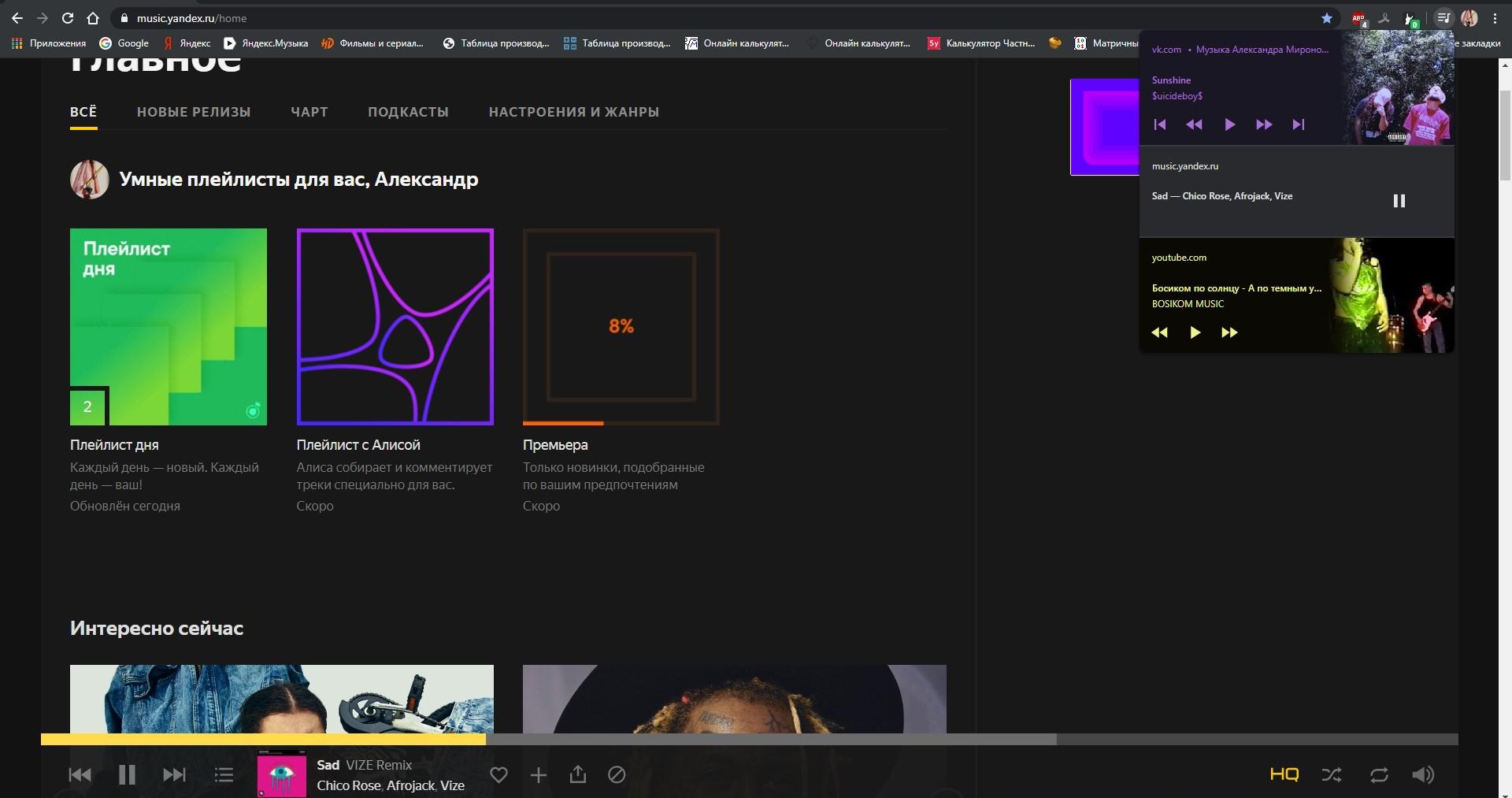1512x798 pixels.
Task: Skip to next track in bottom player
Action: click(x=174, y=775)
